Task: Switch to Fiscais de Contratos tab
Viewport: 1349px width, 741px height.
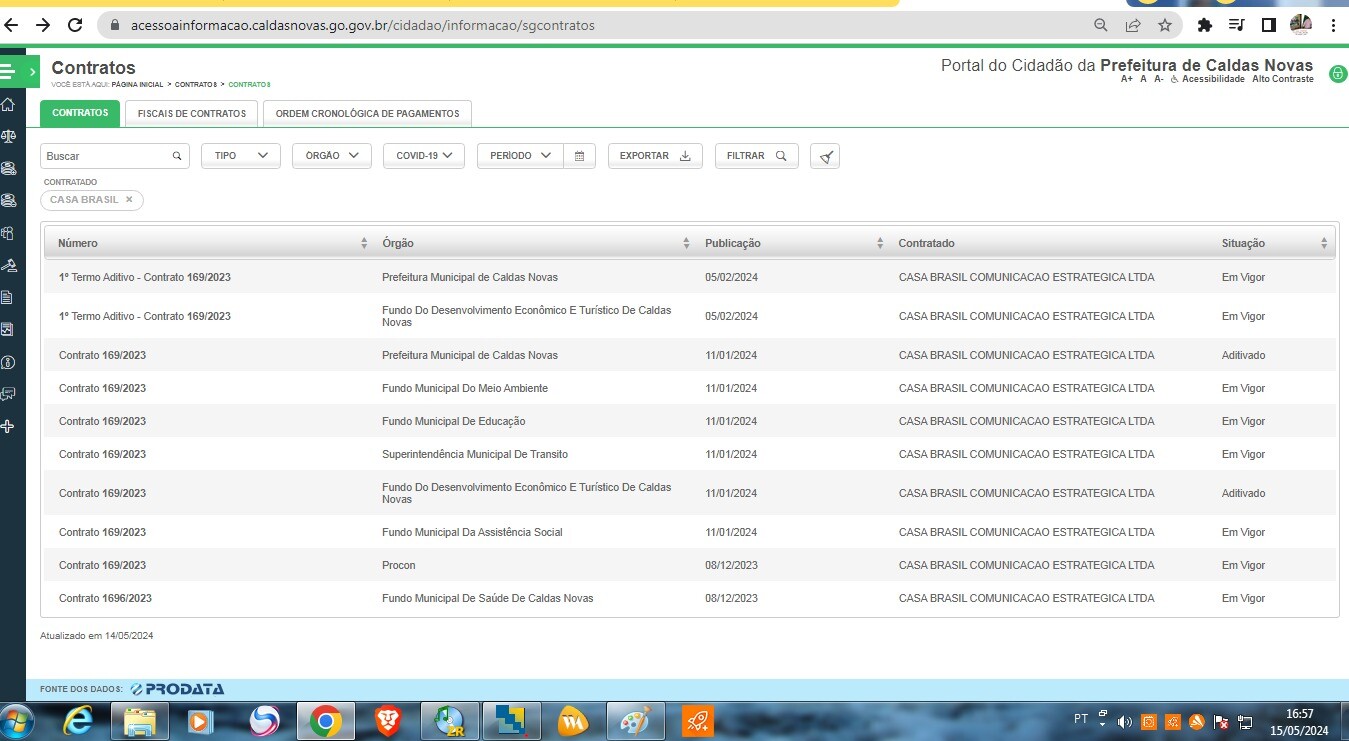Action: coord(192,114)
